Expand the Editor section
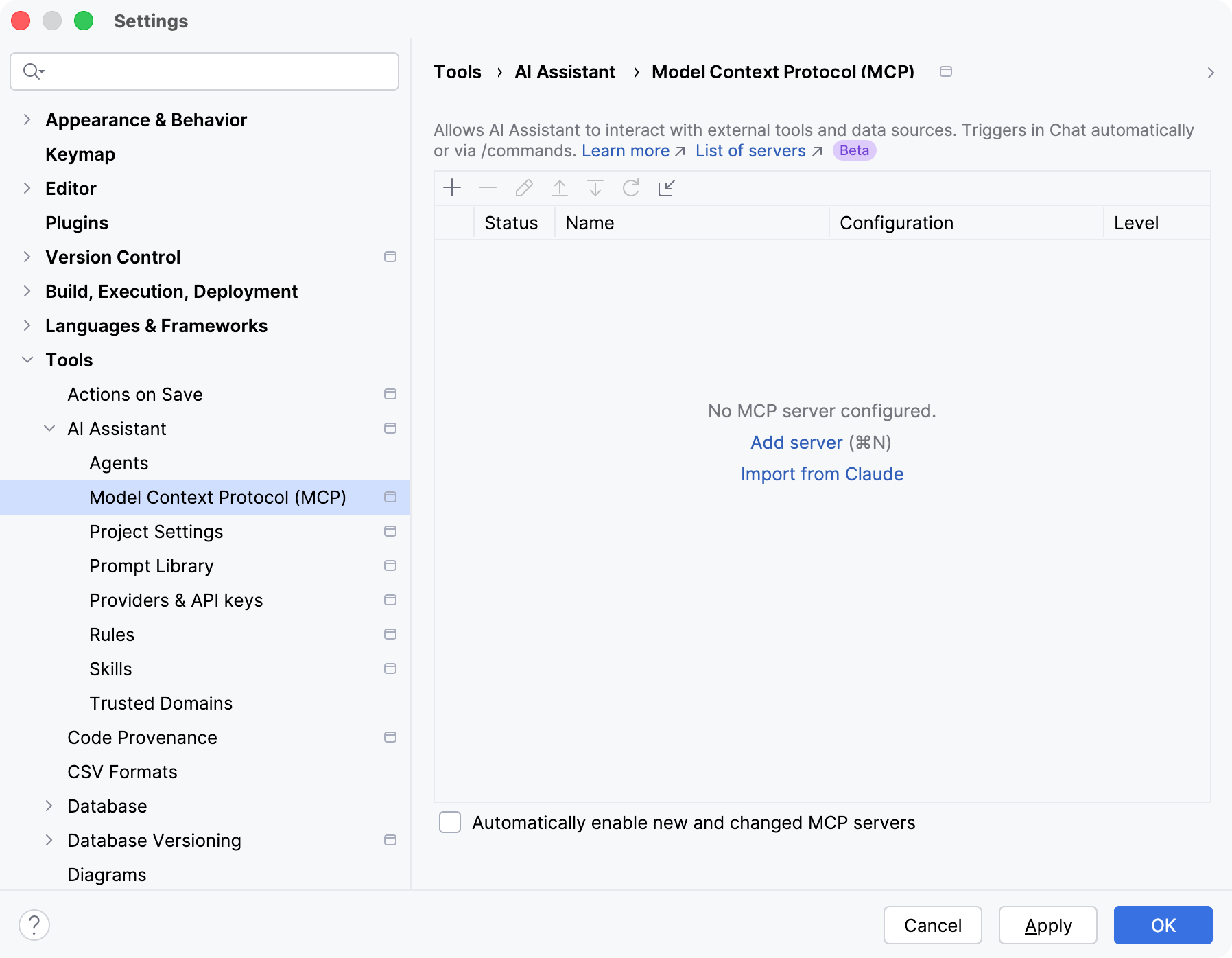Image resolution: width=1232 pixels, height=958 pixels. tap(27, 188)
